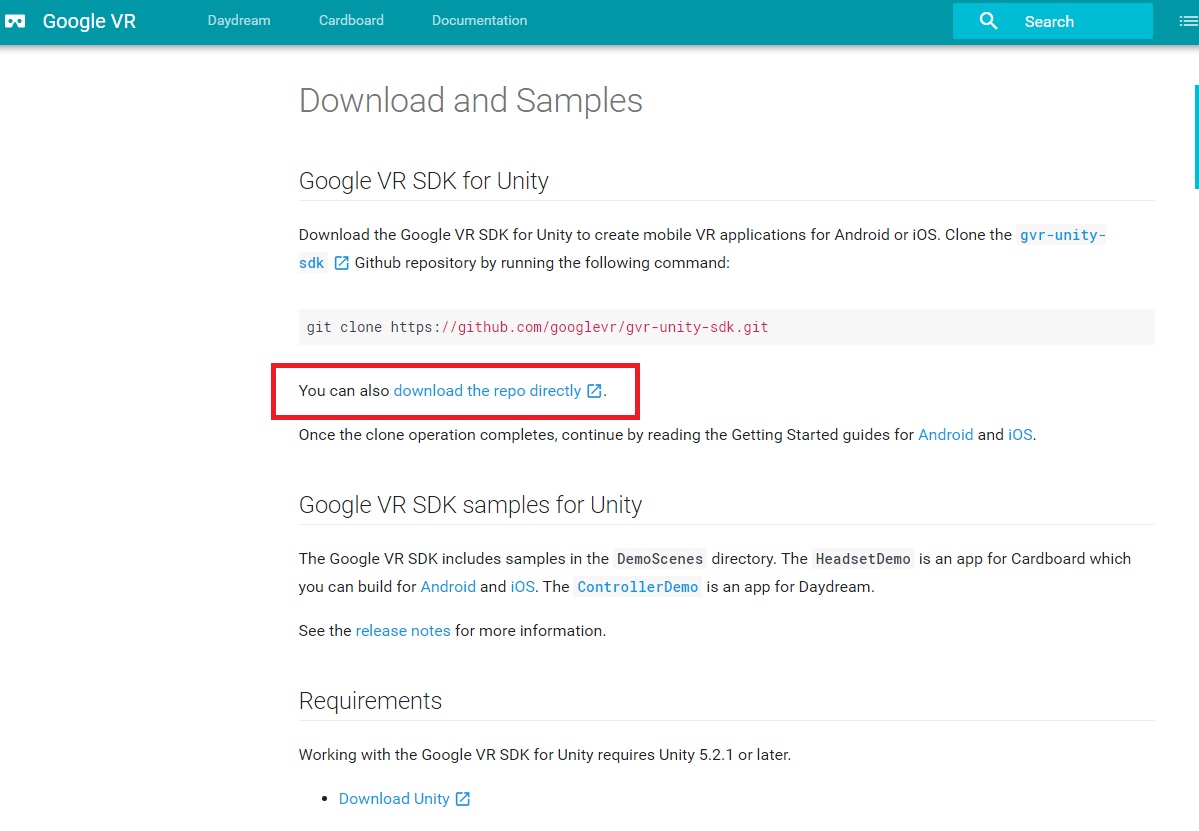Open the Android Getting Started guide link
The width and height of the screenshot is (1199, 831).
945,435
